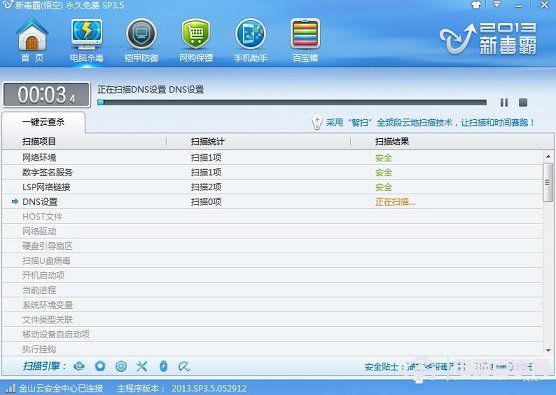Select the LSP网络链接 row
The image size is (556, 395).
click(272, 187)
